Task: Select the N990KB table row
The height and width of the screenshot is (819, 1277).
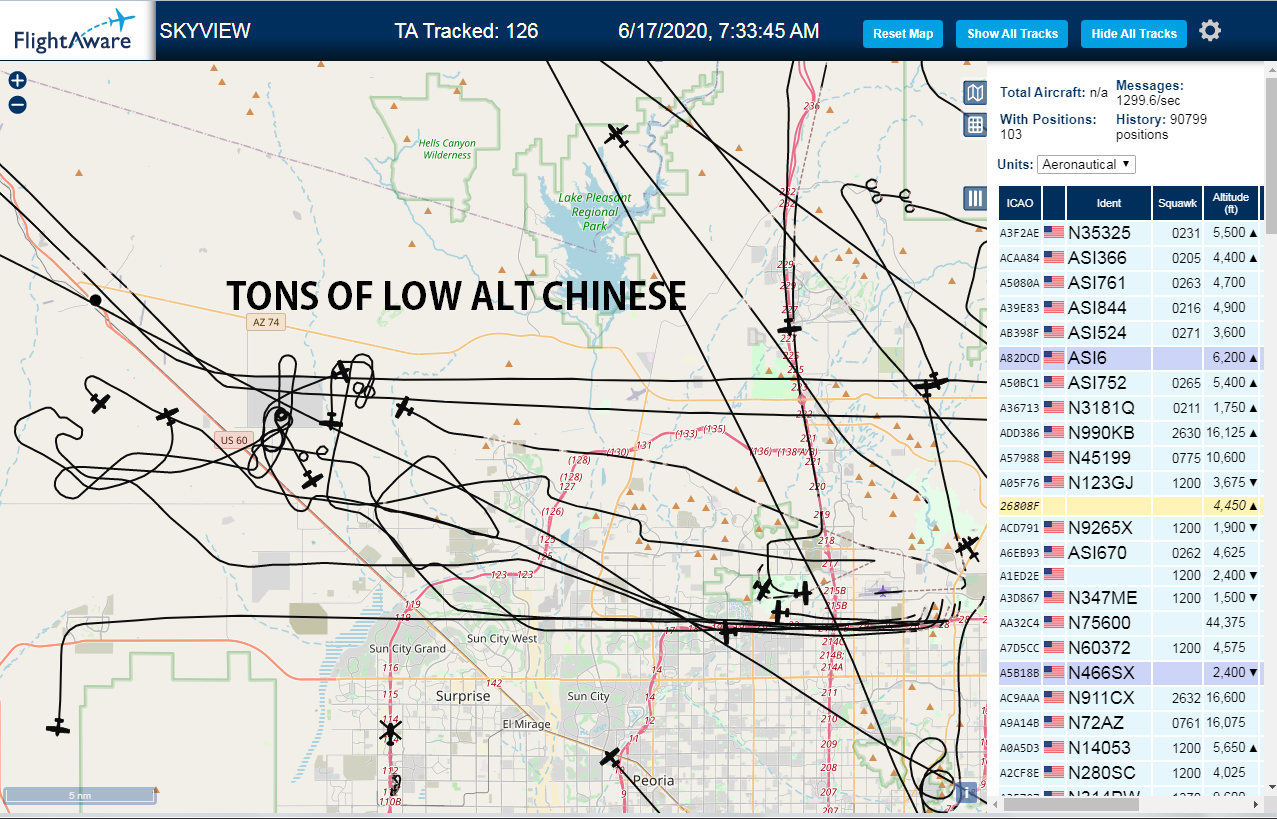Action: (x=1130, y=432)
